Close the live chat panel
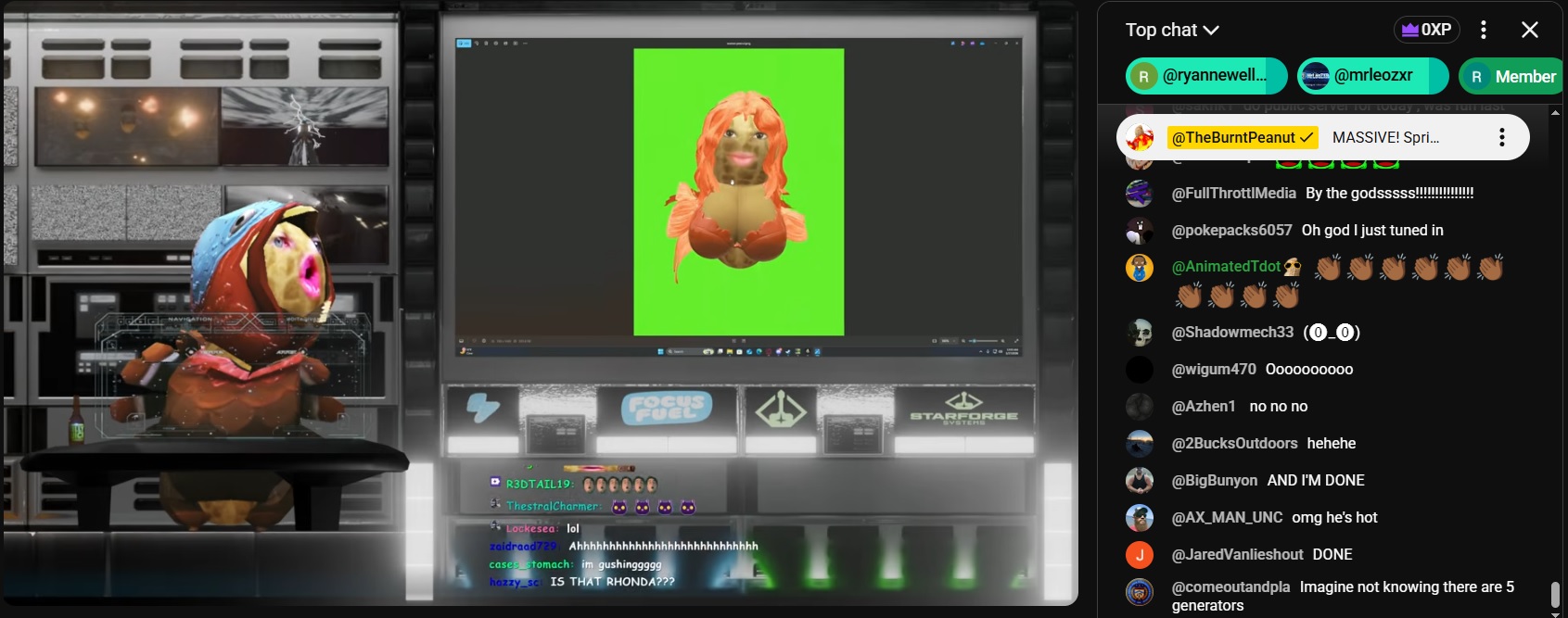This screenshot has height=618, width=1568. [1530, 30]
